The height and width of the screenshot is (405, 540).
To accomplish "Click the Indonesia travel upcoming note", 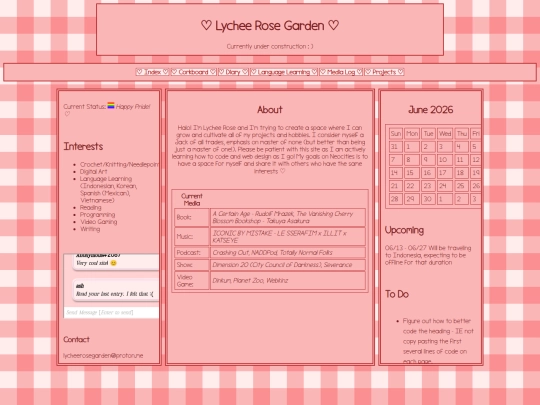I will (x=428, y=255).
